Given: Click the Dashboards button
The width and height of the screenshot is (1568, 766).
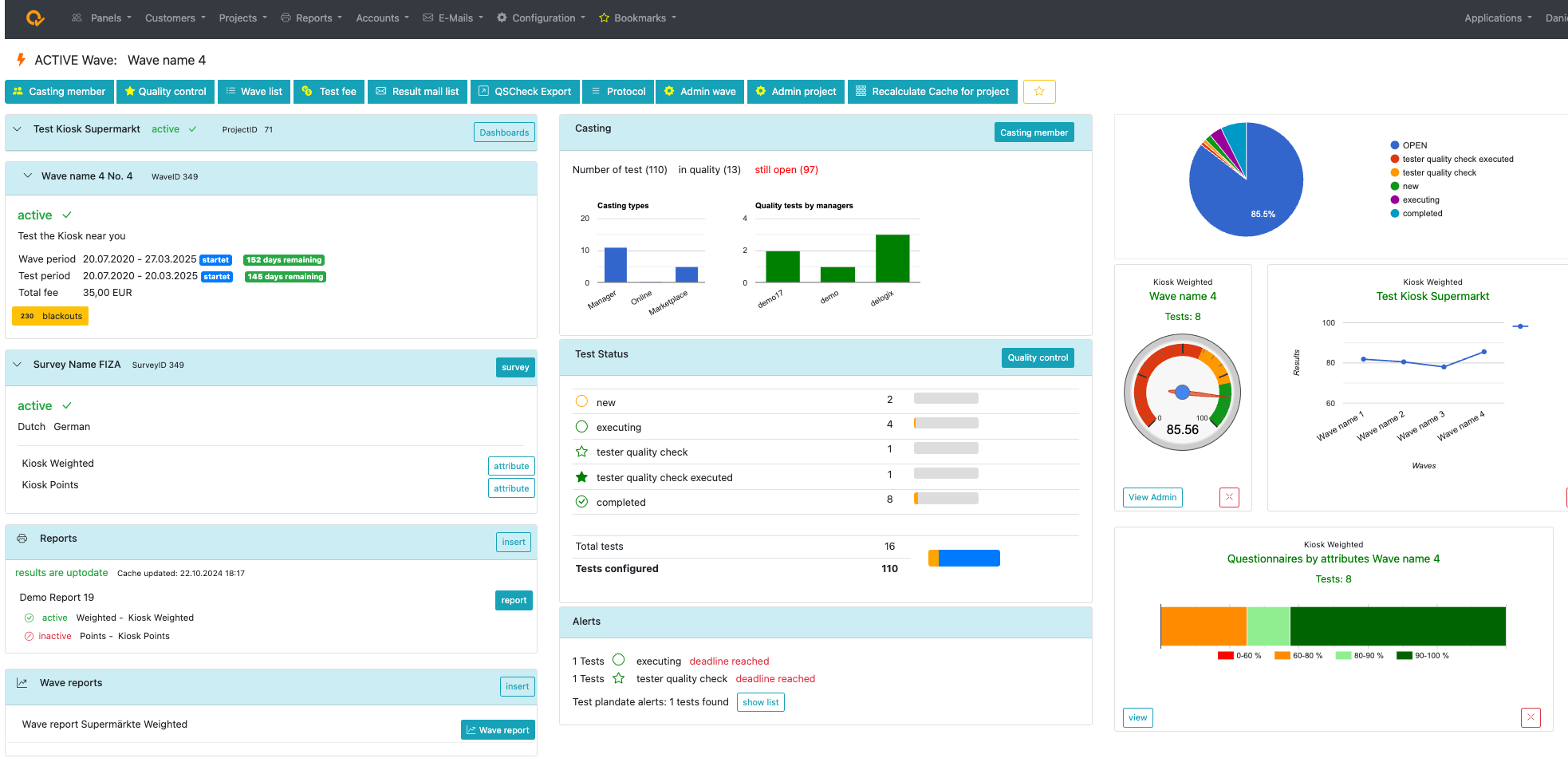Looking at the screenshot, I should 504,132.
